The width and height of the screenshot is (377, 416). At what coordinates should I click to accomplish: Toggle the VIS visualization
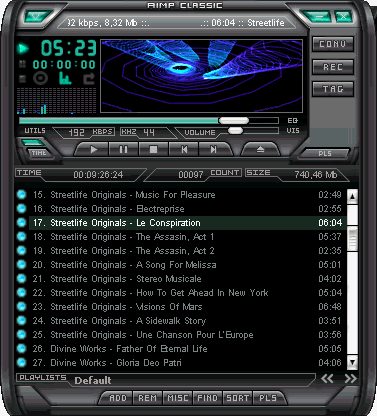coord(292,131)
